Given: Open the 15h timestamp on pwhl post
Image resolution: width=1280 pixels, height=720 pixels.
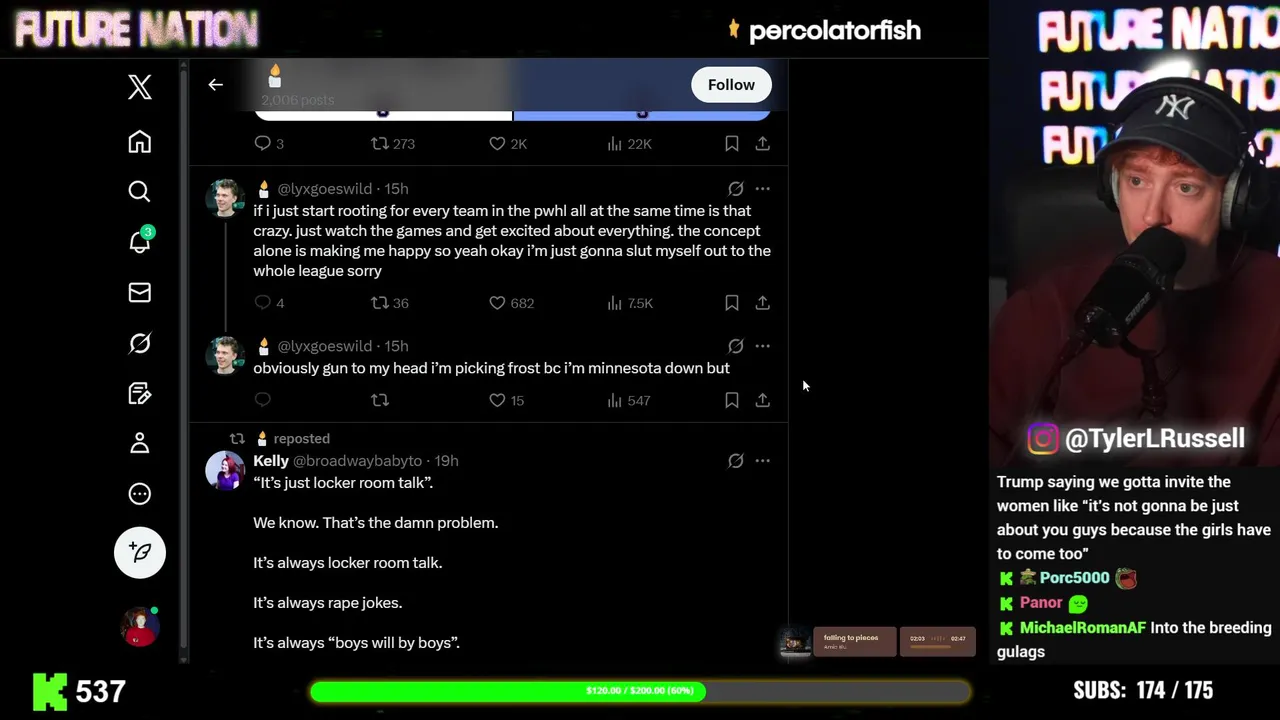Looking at the screenshot, I should 396,188.
